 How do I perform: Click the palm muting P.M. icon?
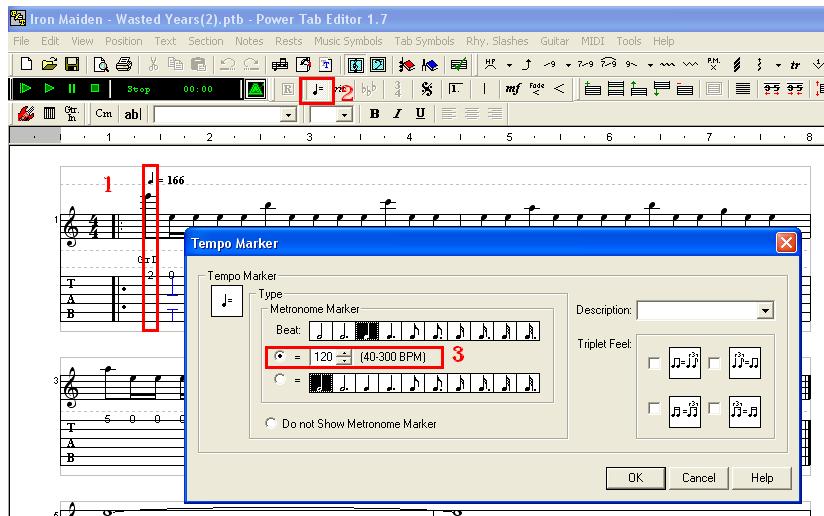coord(713,65)
